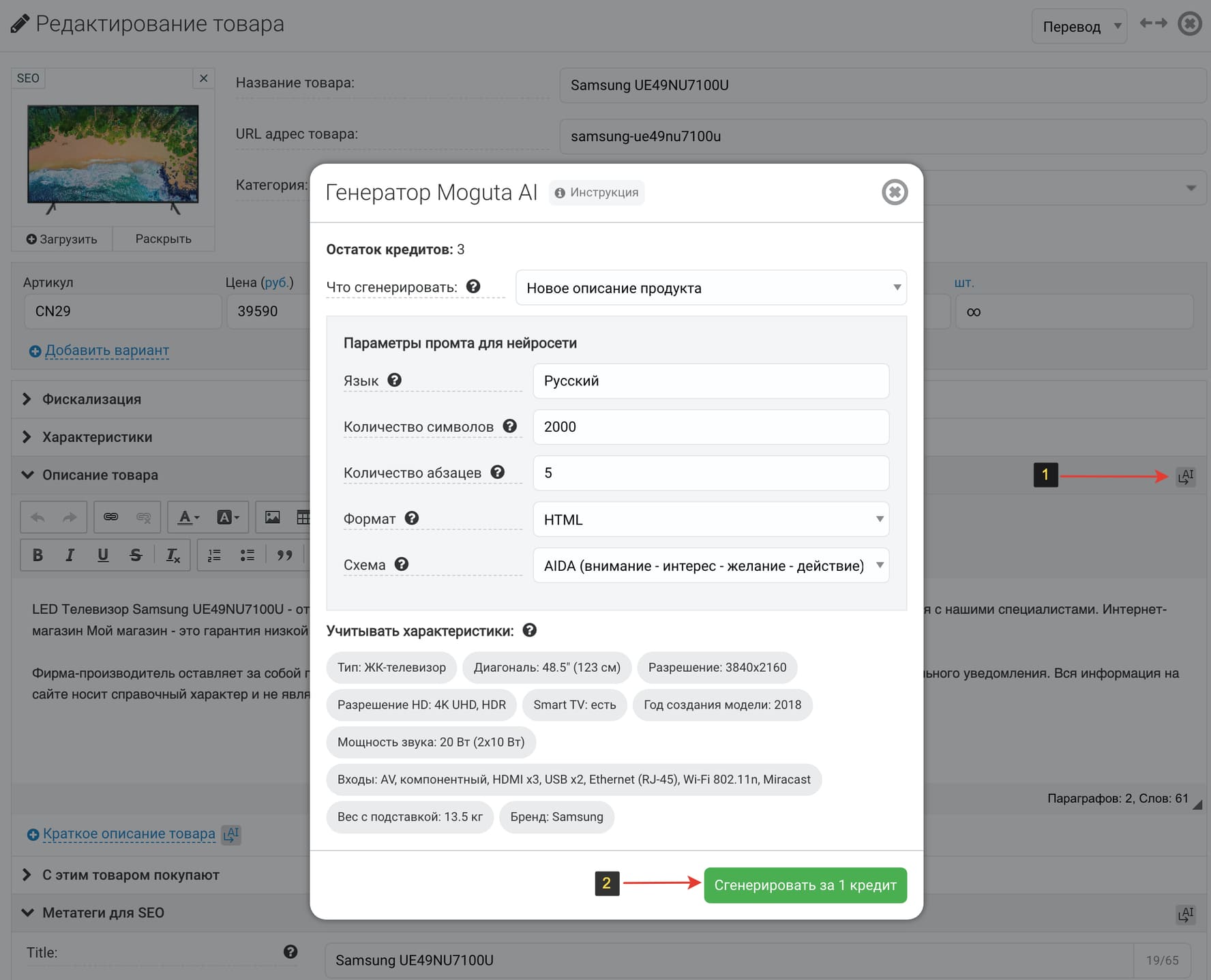The width and height of the screenshot is (1211, 980).
Task: Click the Blockquote icon in the toolbar
Action: tap(286, 554)
